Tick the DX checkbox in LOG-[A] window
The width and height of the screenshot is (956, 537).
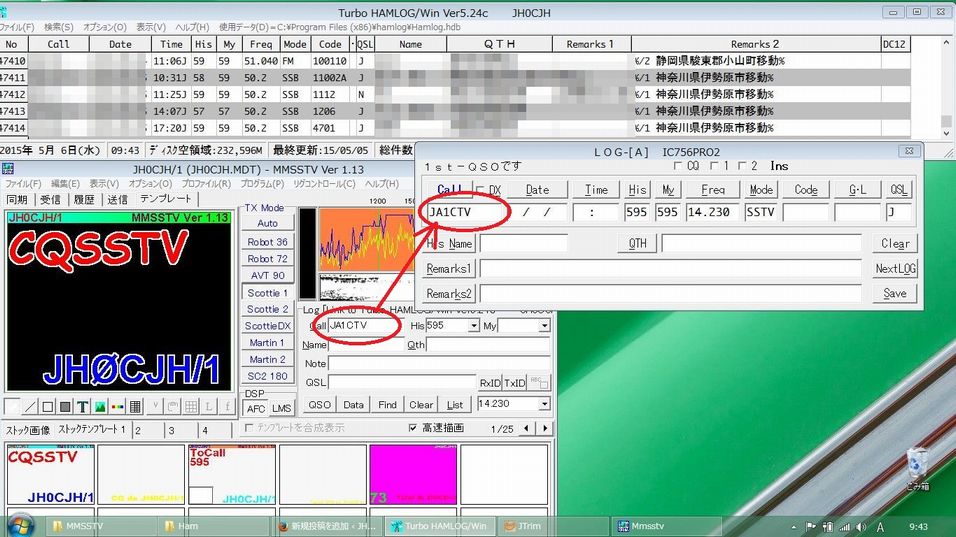[480, 190]
